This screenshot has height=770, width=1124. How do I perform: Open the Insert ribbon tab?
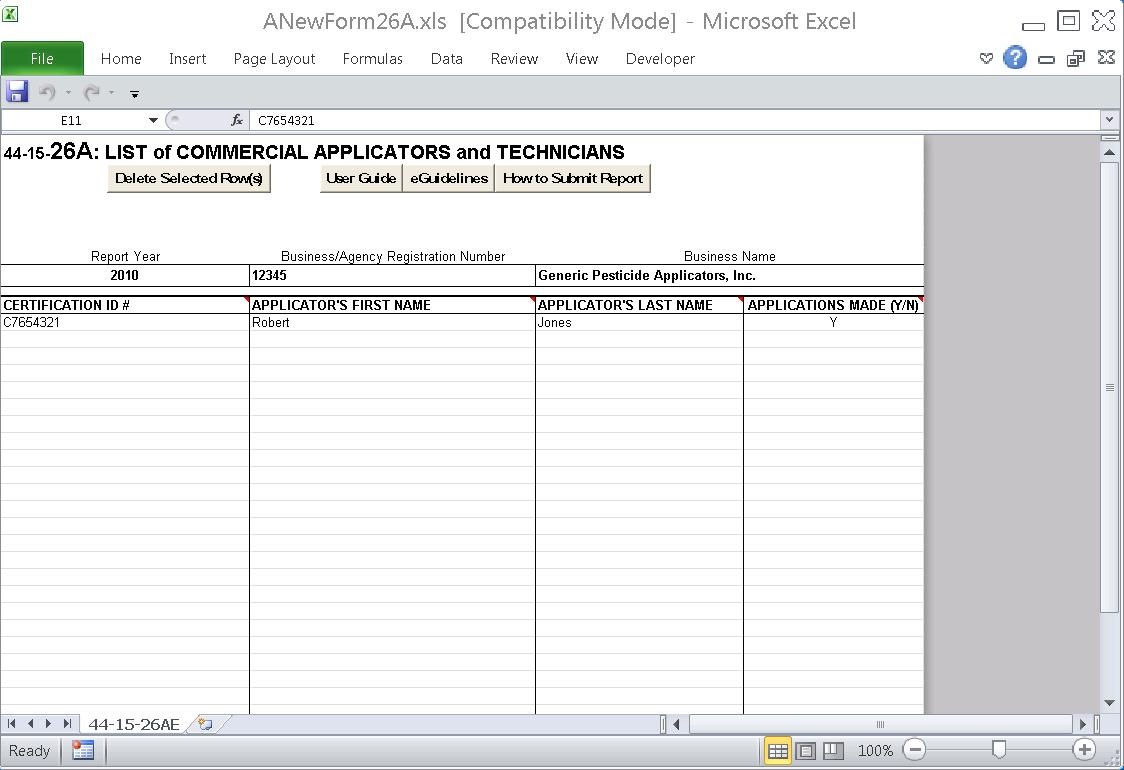coord(187,59)
